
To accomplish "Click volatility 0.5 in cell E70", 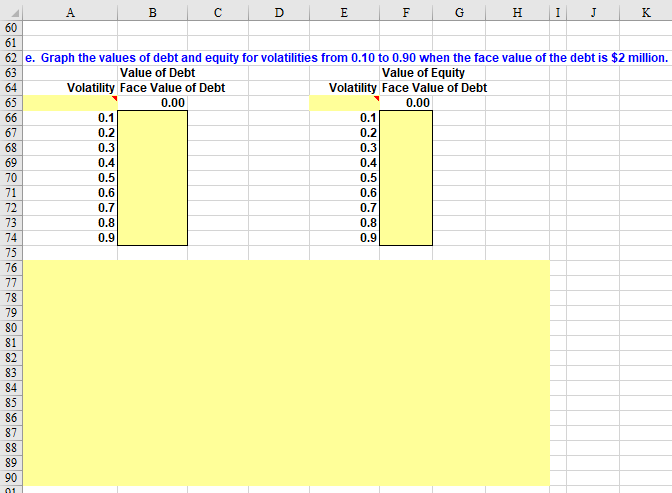I will pos(345,178).
